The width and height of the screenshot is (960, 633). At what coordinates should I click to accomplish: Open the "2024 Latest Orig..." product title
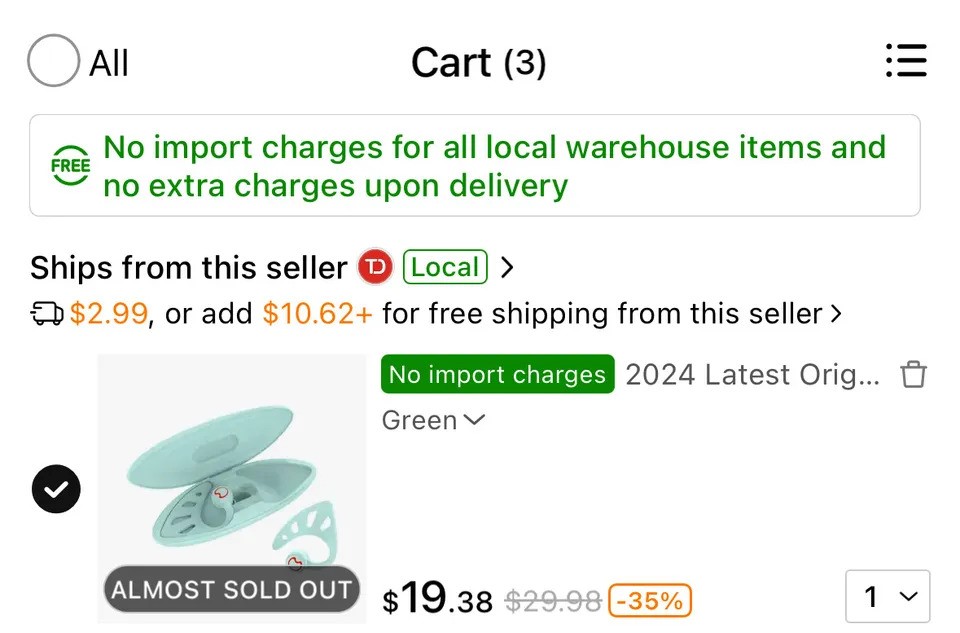[752, 375]
